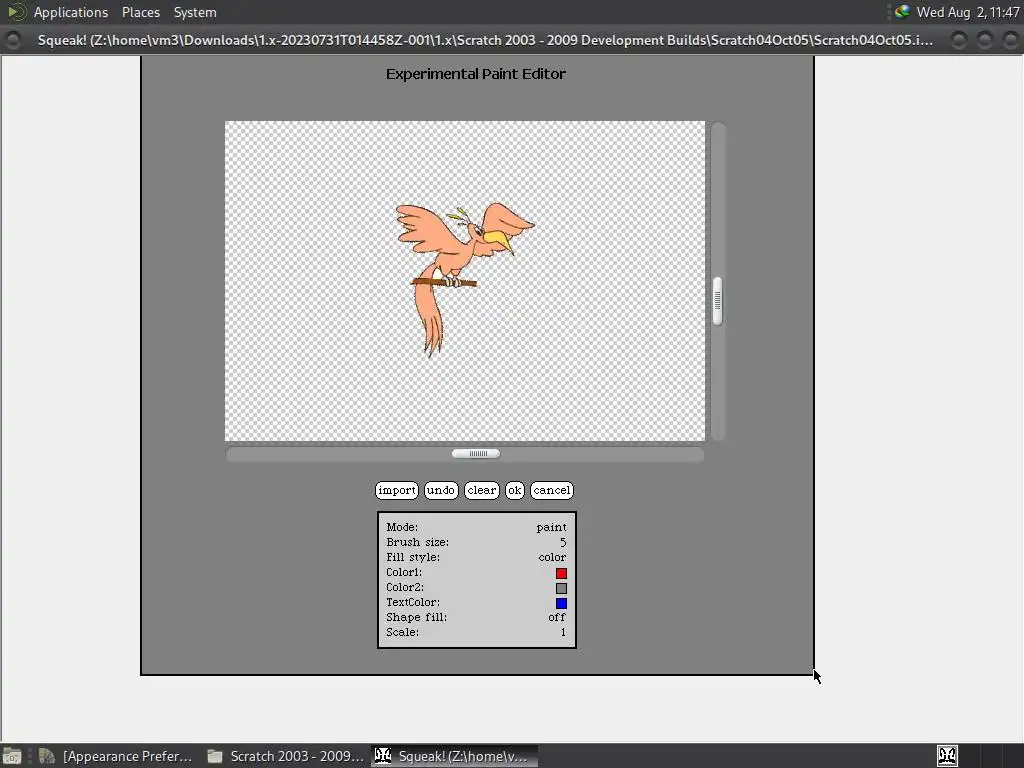Click the 'Mode:' label
The image size is (1024, 768).
[x=402, y=527]
